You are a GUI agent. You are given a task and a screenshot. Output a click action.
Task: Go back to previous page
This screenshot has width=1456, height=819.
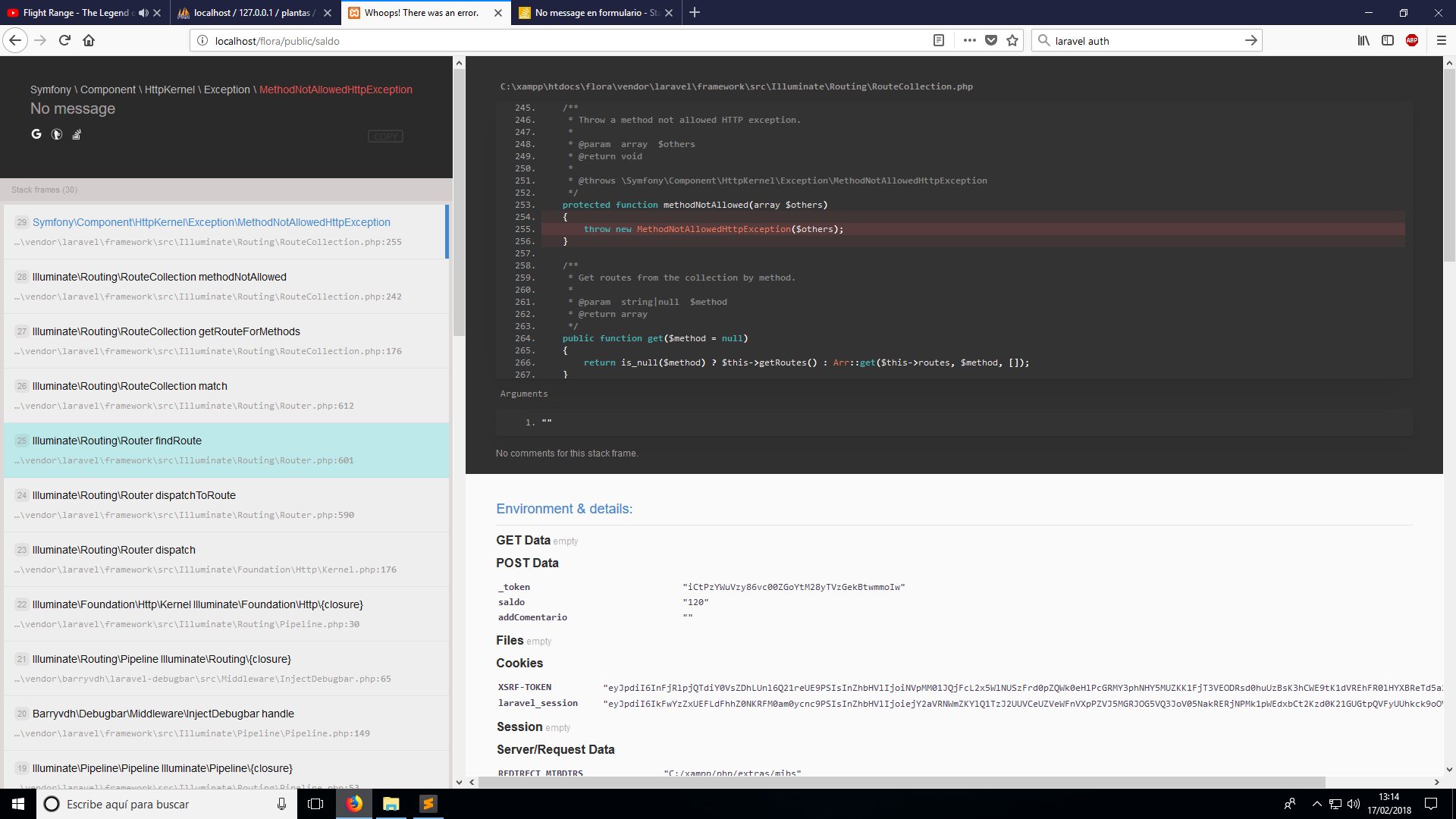[15, 41]
